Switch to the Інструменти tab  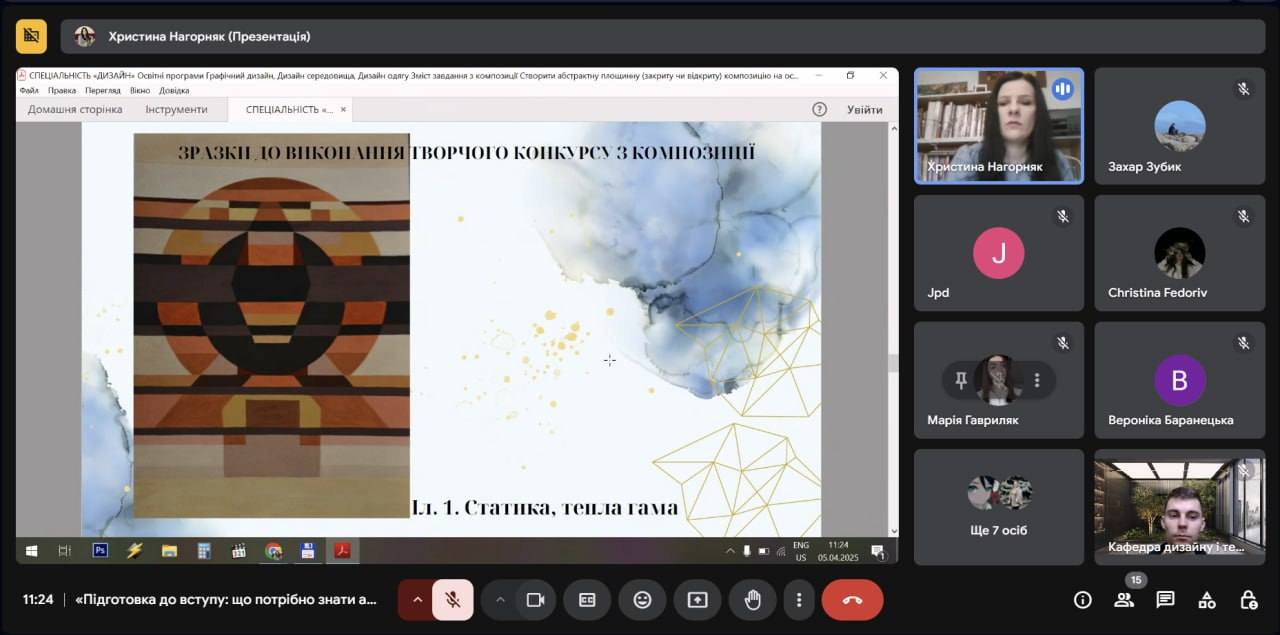[x=176, y=110]
